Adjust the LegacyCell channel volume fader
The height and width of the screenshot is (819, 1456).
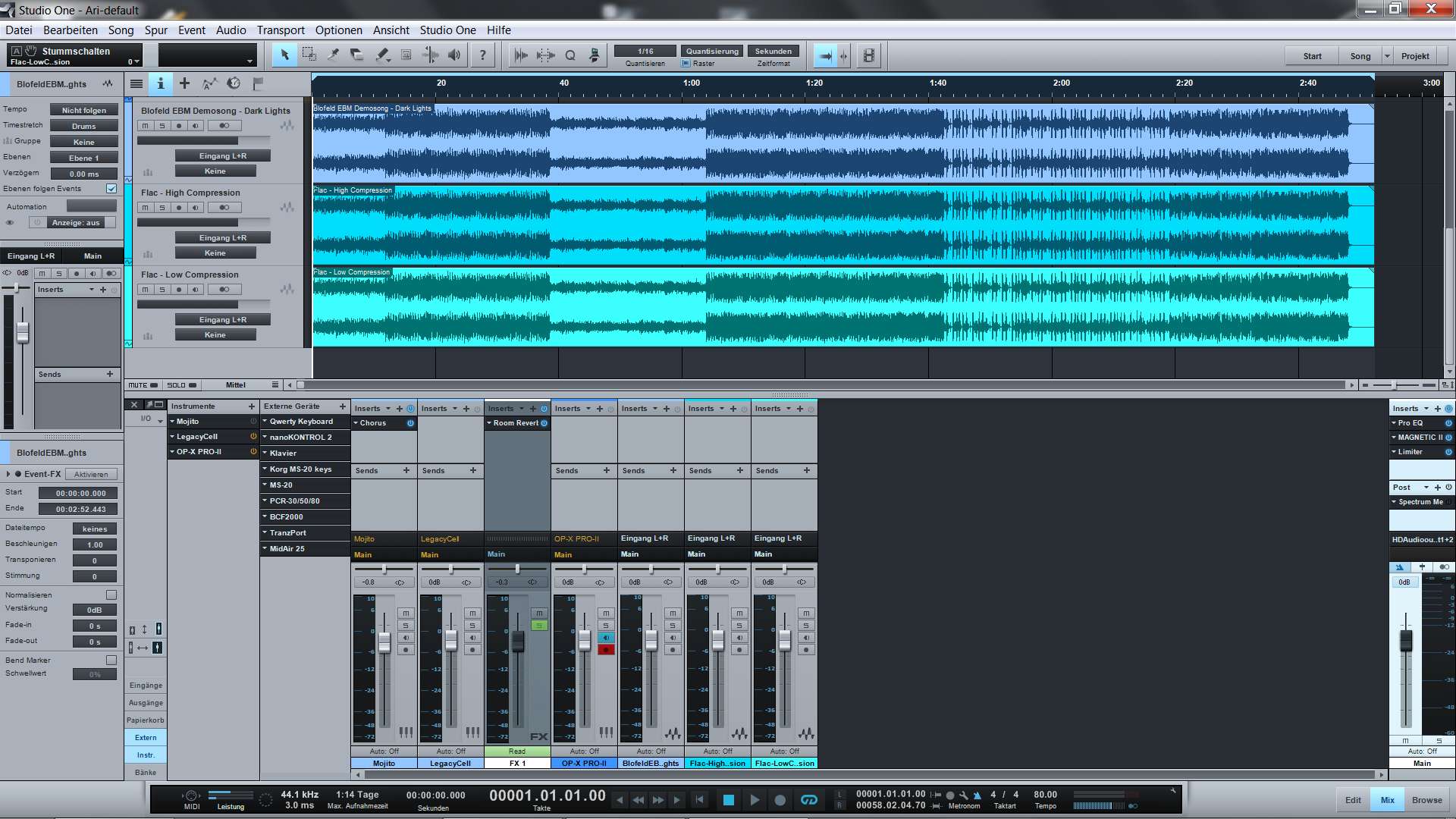[451, 641]
